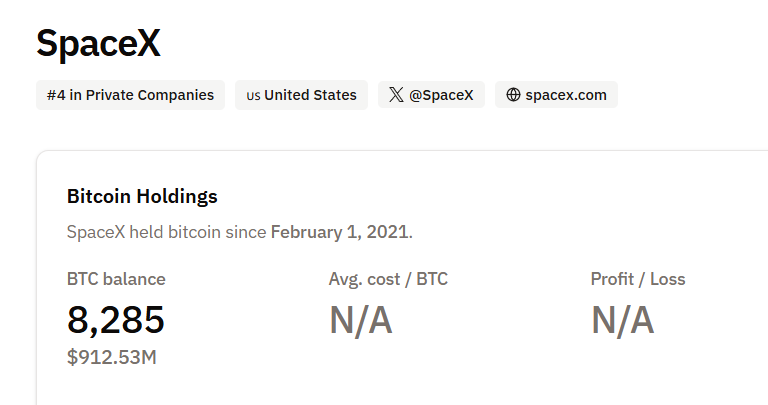Click the globe icon beside spacex.com

(514, 95)
